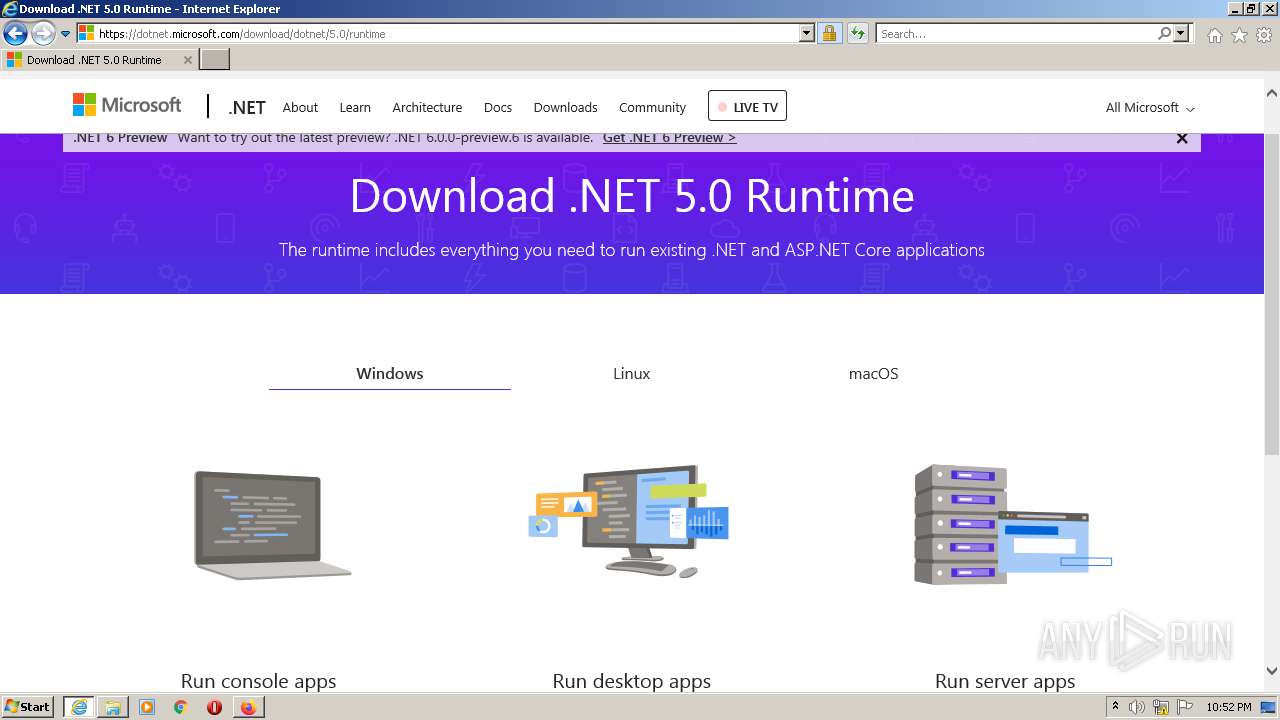Click the server rack illustration
Screen dimensions: 1280x720
click(1012, 524)
